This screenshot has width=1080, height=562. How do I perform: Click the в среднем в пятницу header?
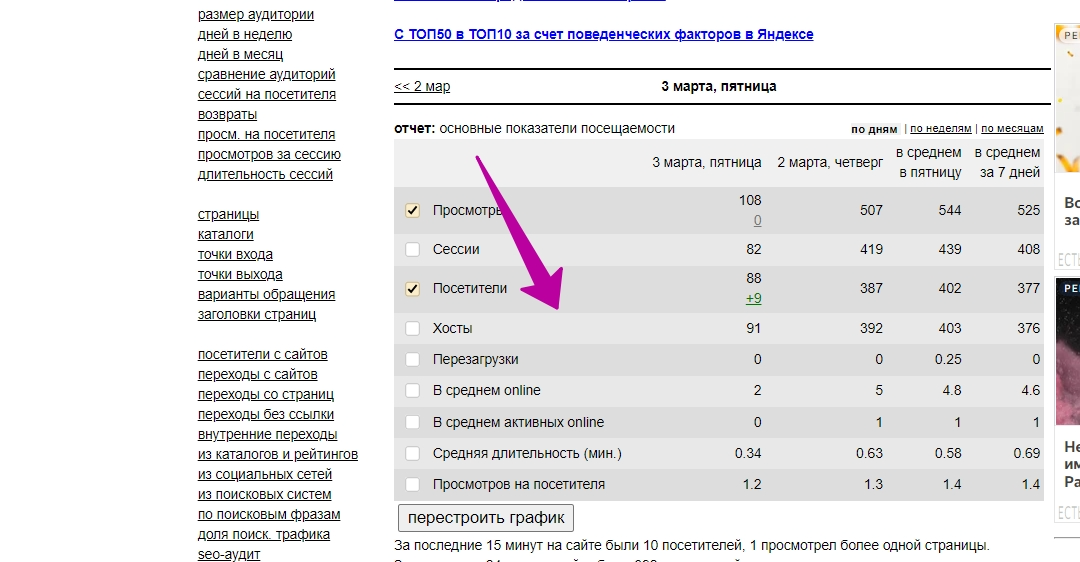(x=928, y=163)
